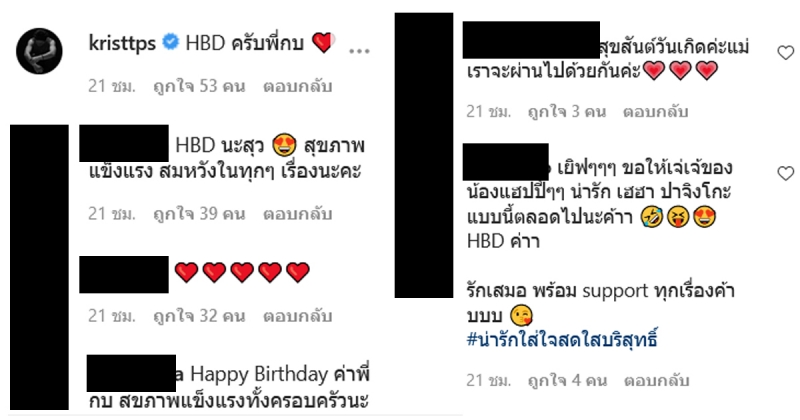800x420 pixels.
Task: View the 53 likes on kristtps comment
Action: click(199, 86)
